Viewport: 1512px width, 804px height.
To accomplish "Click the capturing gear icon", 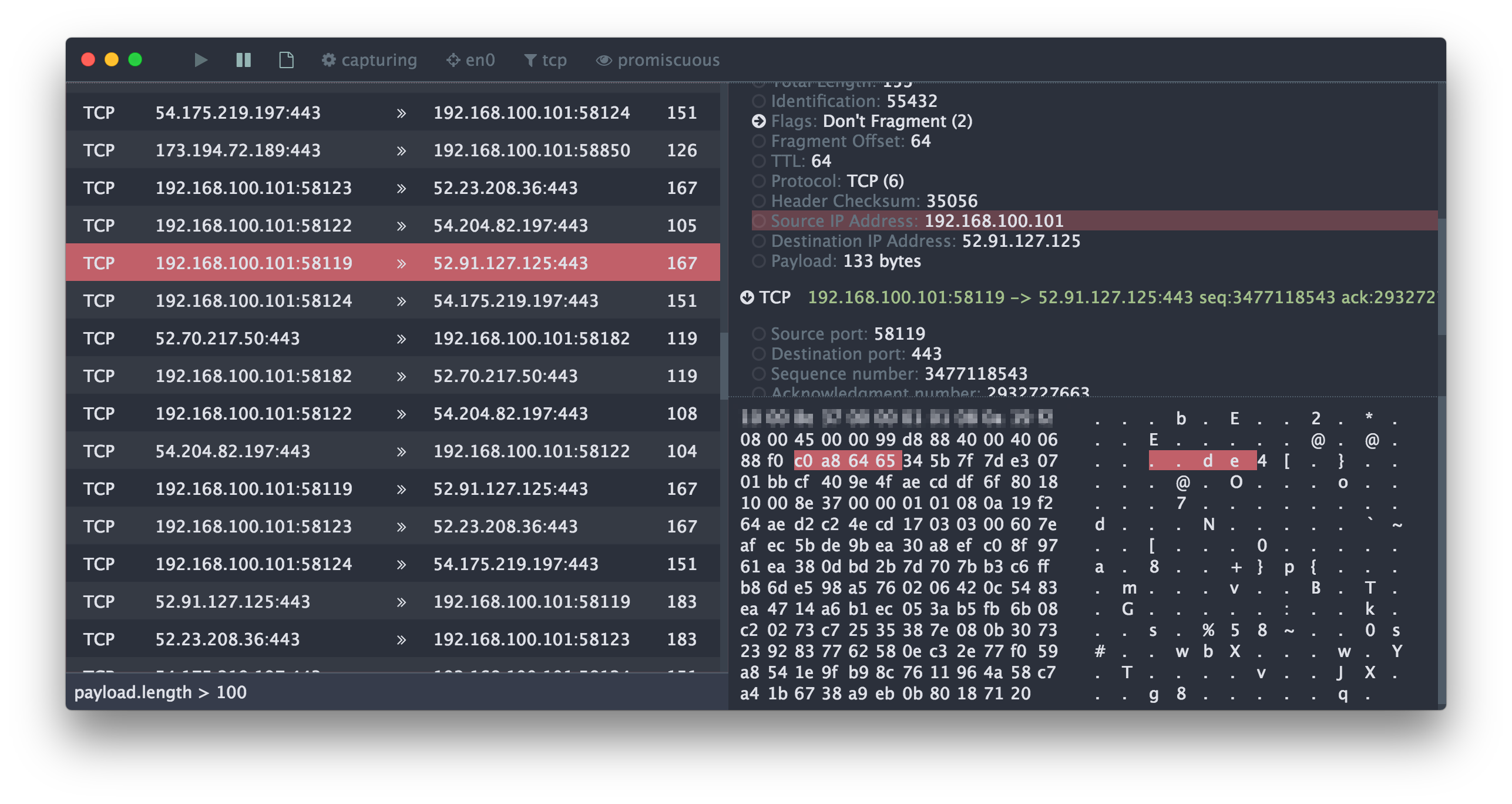I will coord(328,60).
